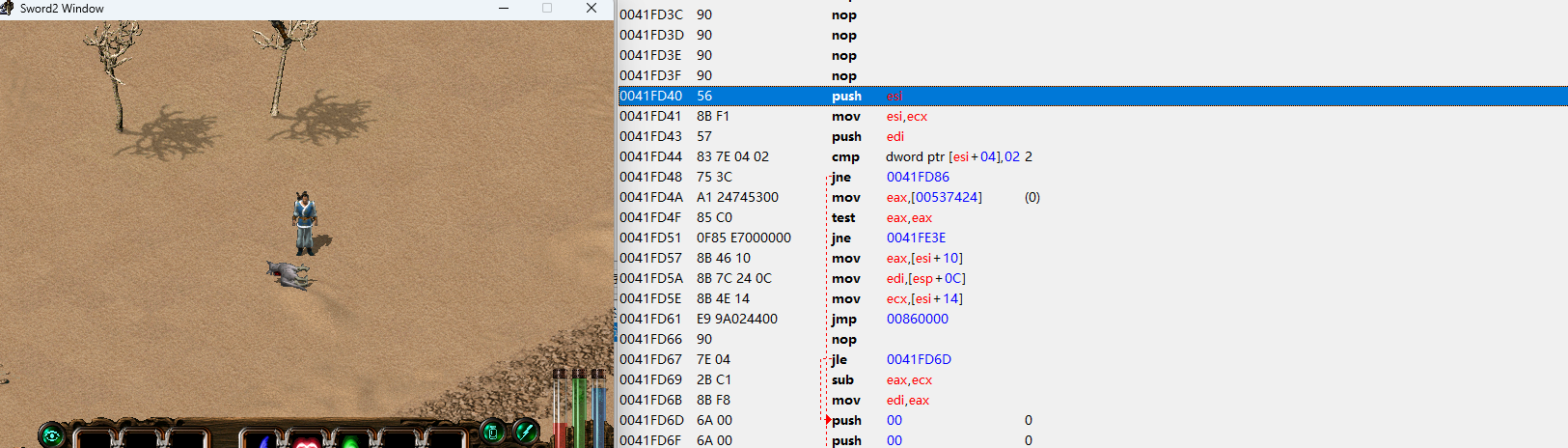The width and height of the screenshot is (1568, 448).
Task: Select the green item in the hotbar
Action: coord(349,442)
